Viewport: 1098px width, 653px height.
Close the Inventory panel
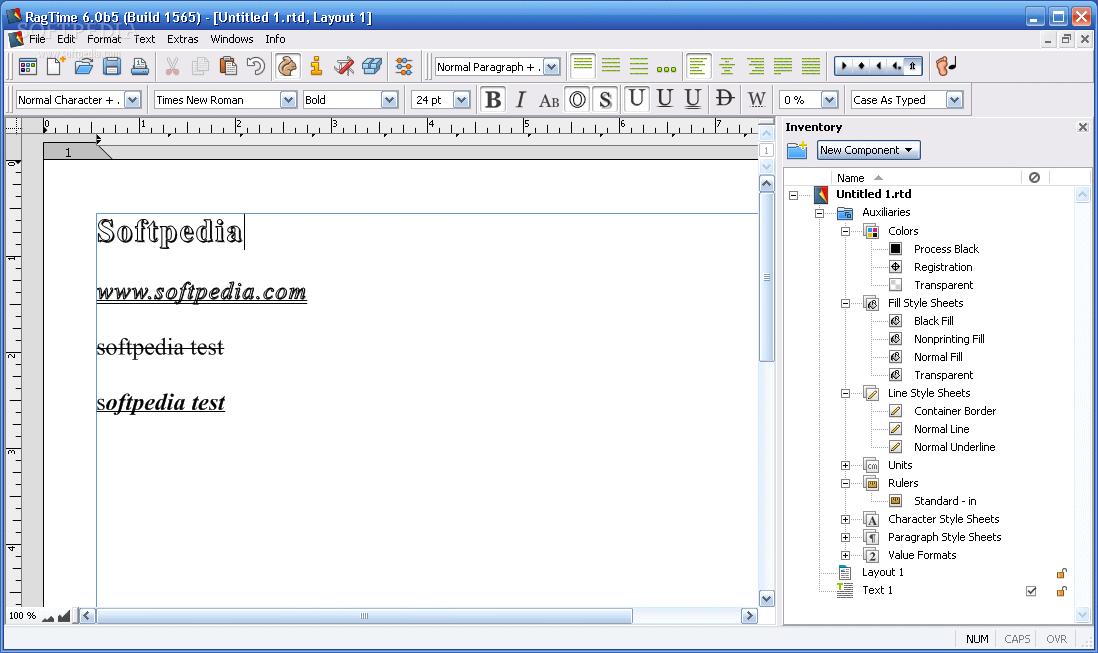pyautogui.click(x=1083, y=127)
